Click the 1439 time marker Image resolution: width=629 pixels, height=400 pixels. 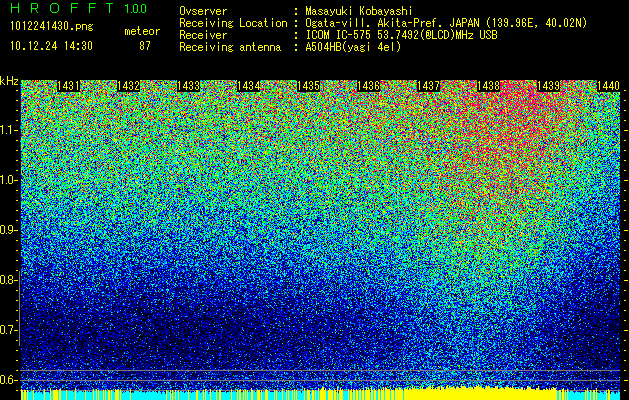pyautogui.click(x=549, y=86)
